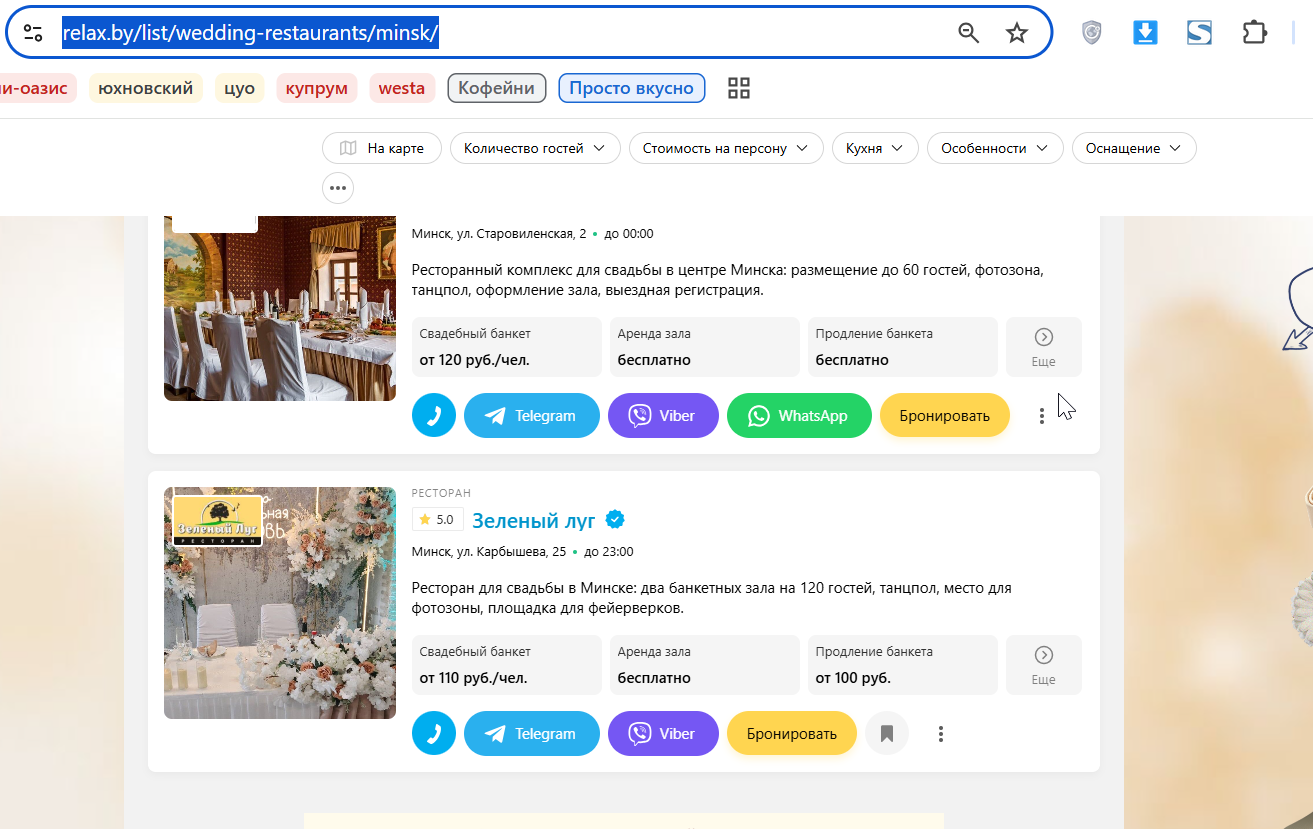Open the Кухня filter dropdown

875,148
